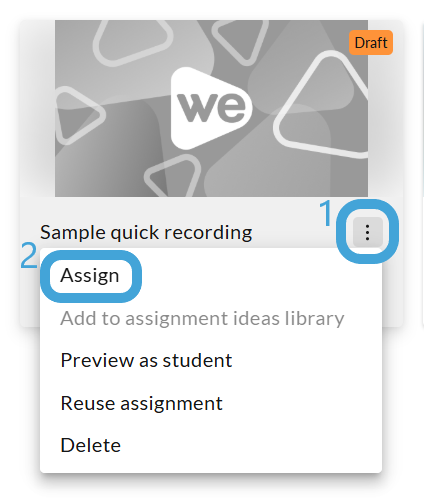Image resolution: width=424 pixels, height=499 pixels.
Task: Click the triangle outline at thumbnail top-left
Action: click(x=133, y=42)
